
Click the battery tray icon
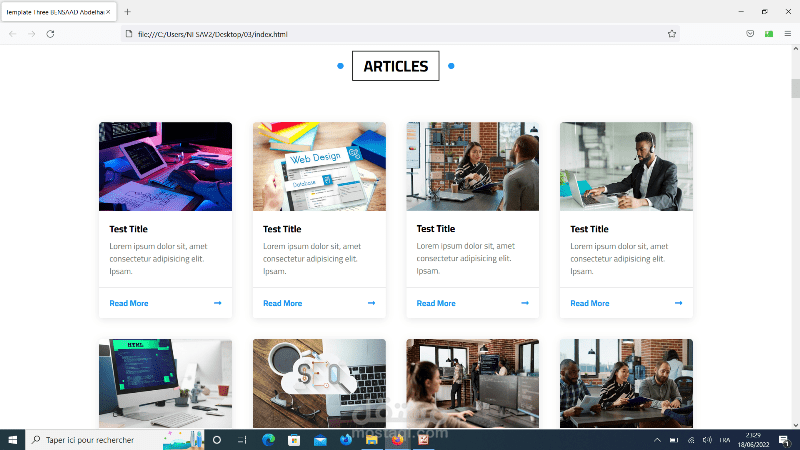click(674, 440)
